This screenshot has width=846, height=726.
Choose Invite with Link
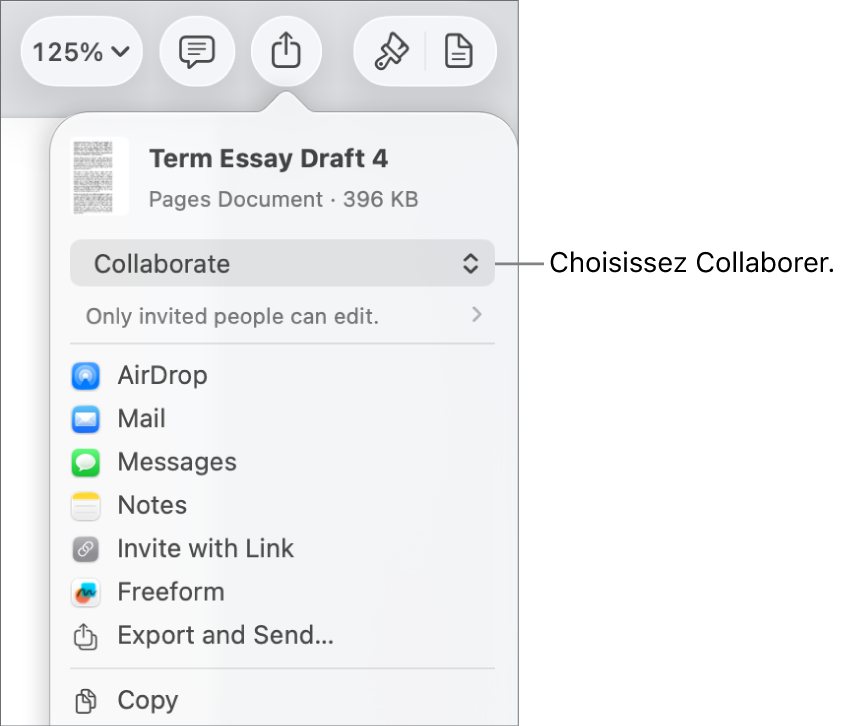click(205, 549)
